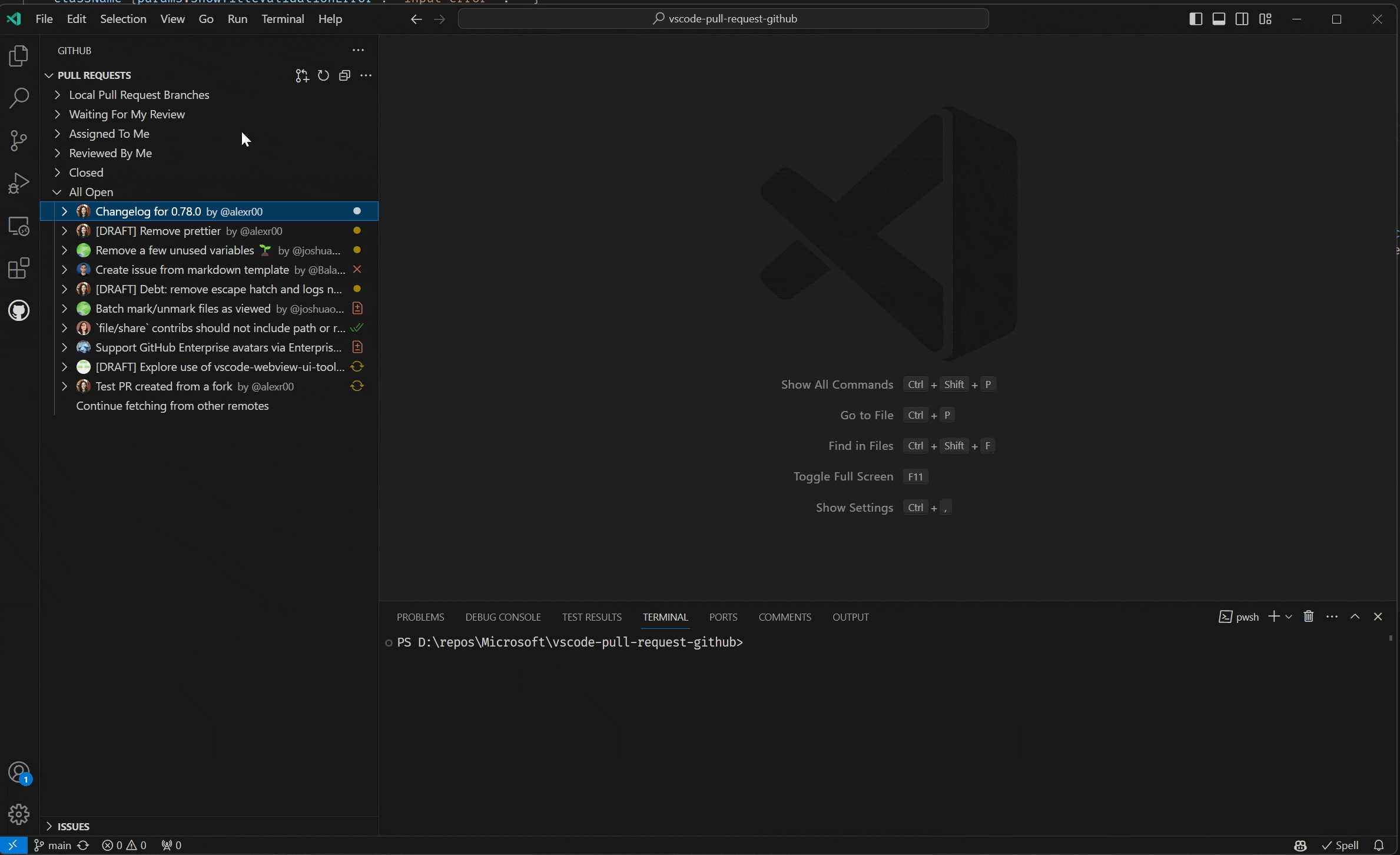
Task: Open the GitHub panel overflow menu
Action: [358, 50]
